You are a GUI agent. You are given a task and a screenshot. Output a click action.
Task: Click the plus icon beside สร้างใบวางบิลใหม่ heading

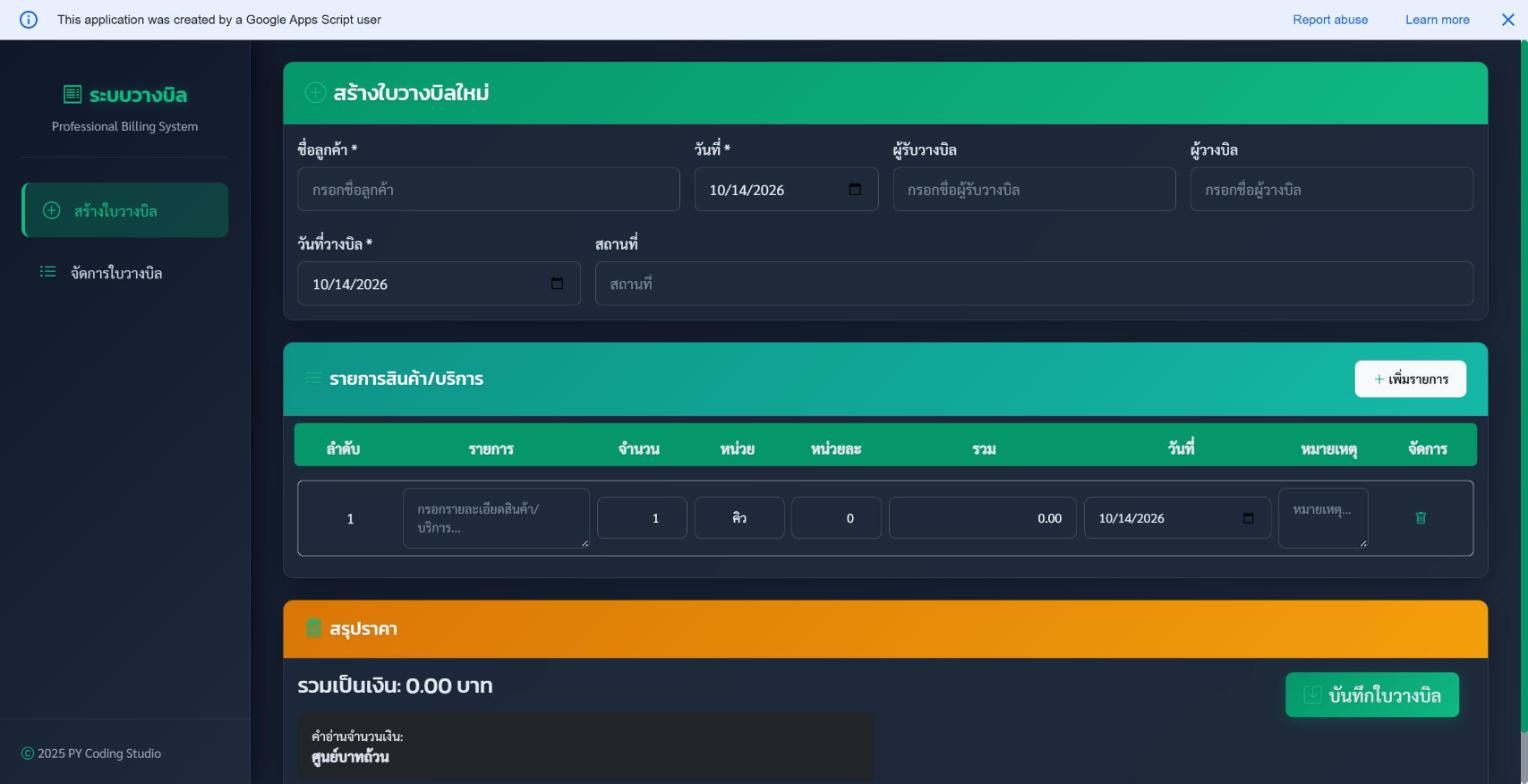point(315,93)
